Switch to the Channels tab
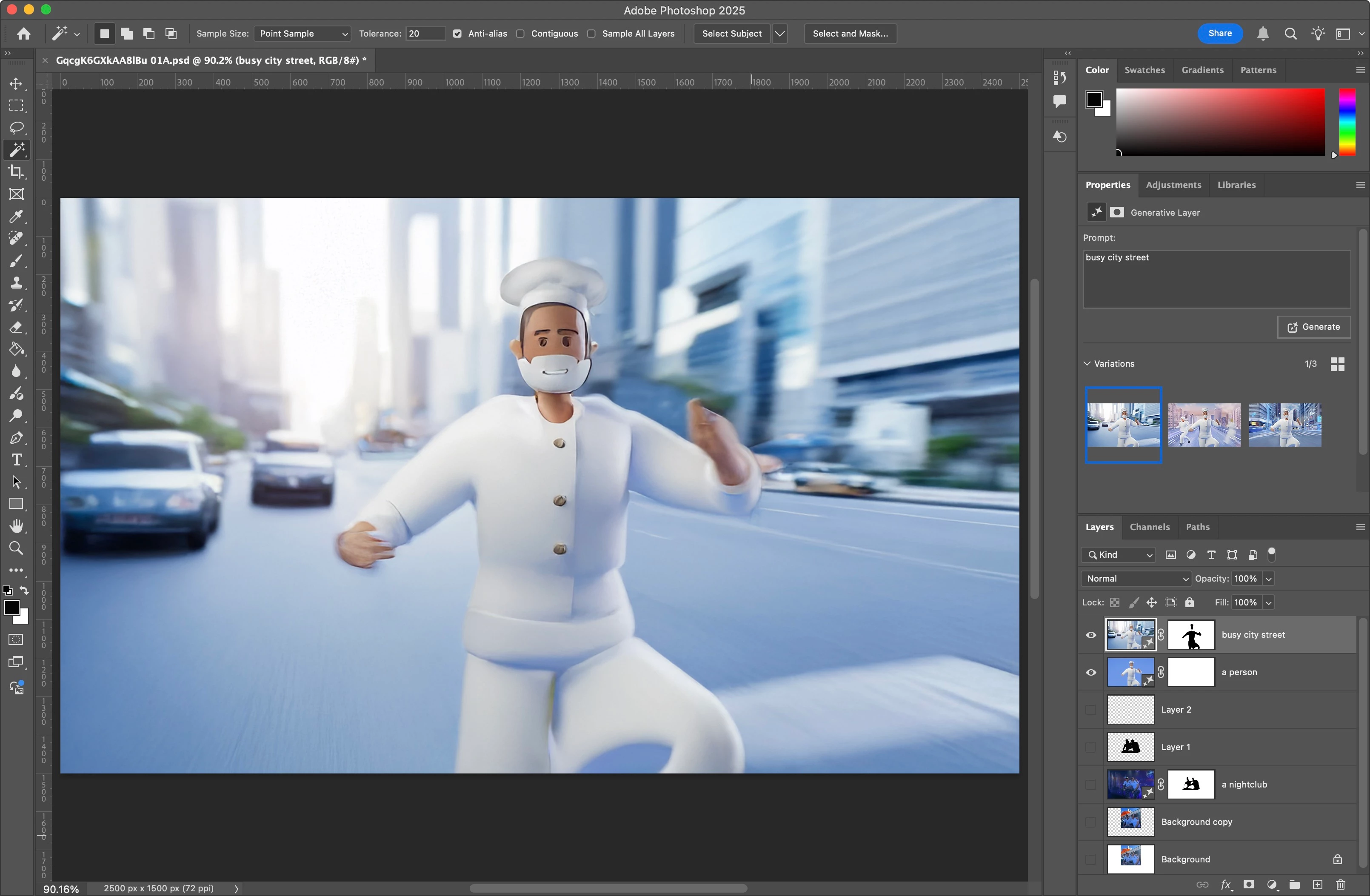Screen dimensions: 1370x896 (1149, 527)
